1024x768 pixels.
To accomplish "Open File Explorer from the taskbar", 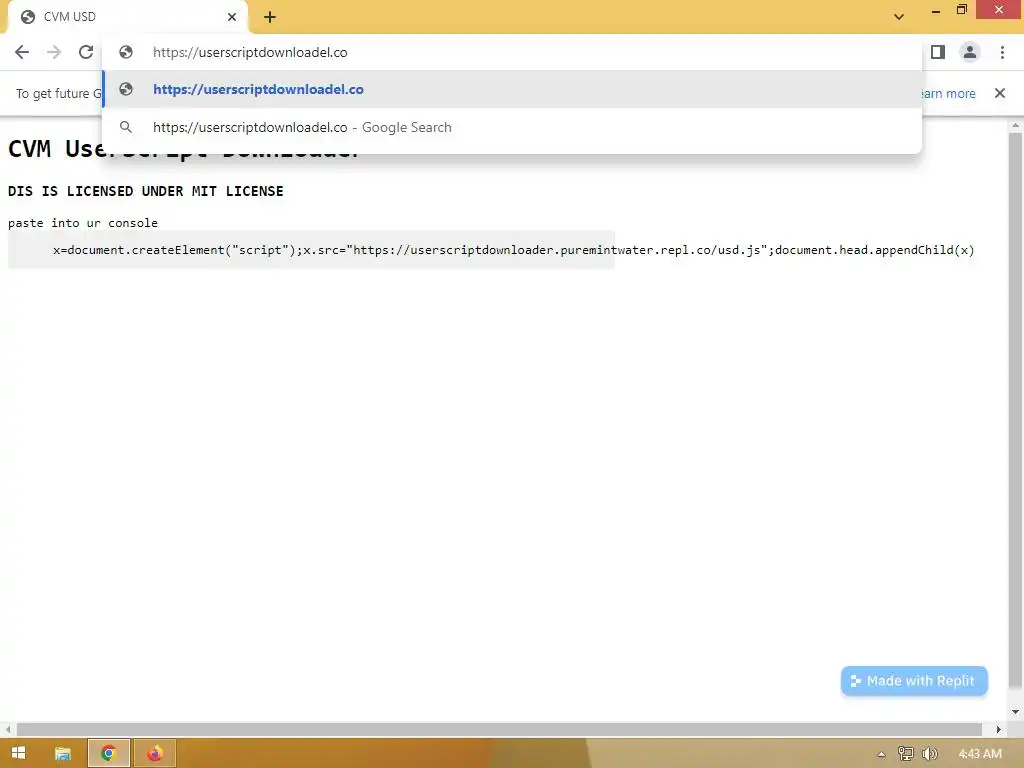I will point(63,754).
